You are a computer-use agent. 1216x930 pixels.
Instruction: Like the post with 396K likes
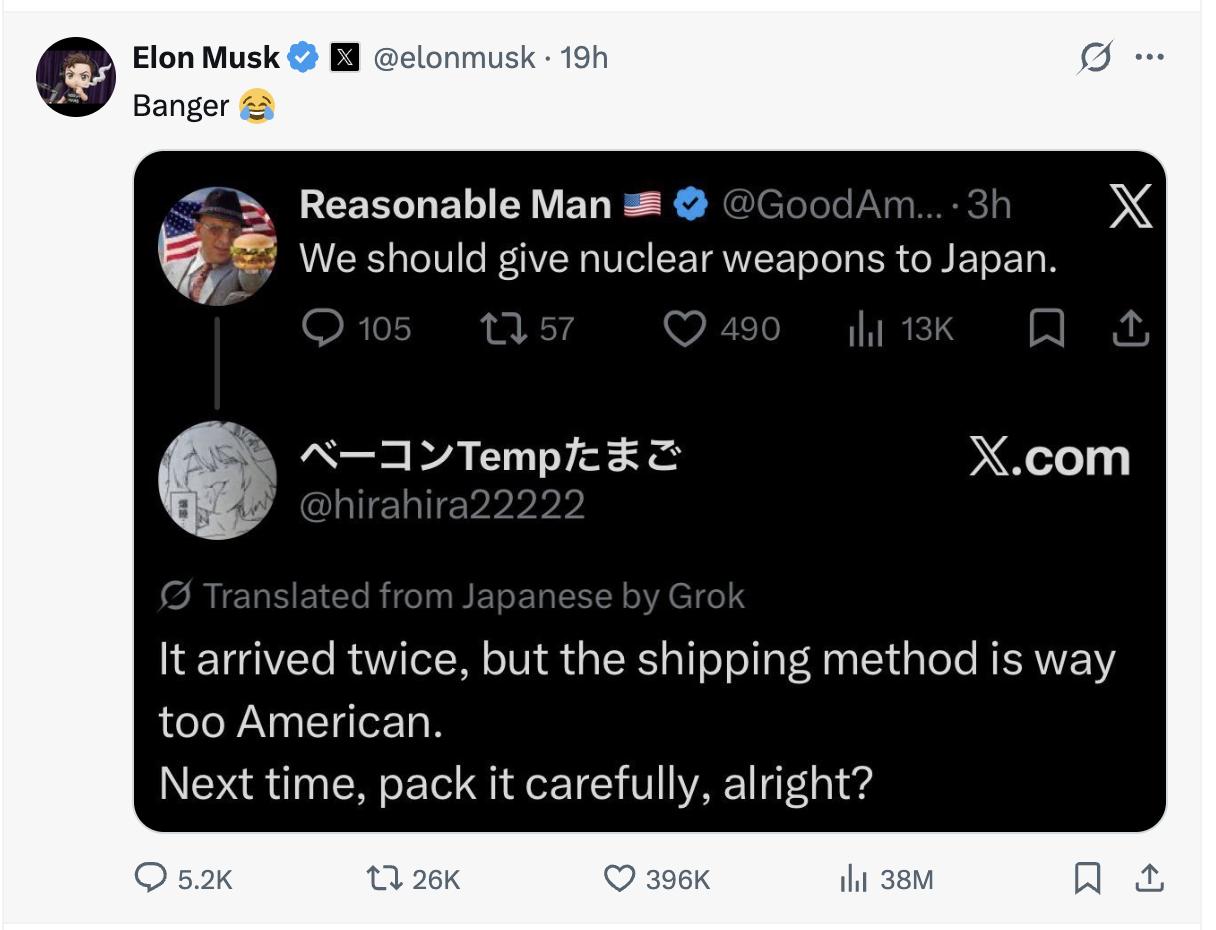pyautogui.click(x=620, y=879)
